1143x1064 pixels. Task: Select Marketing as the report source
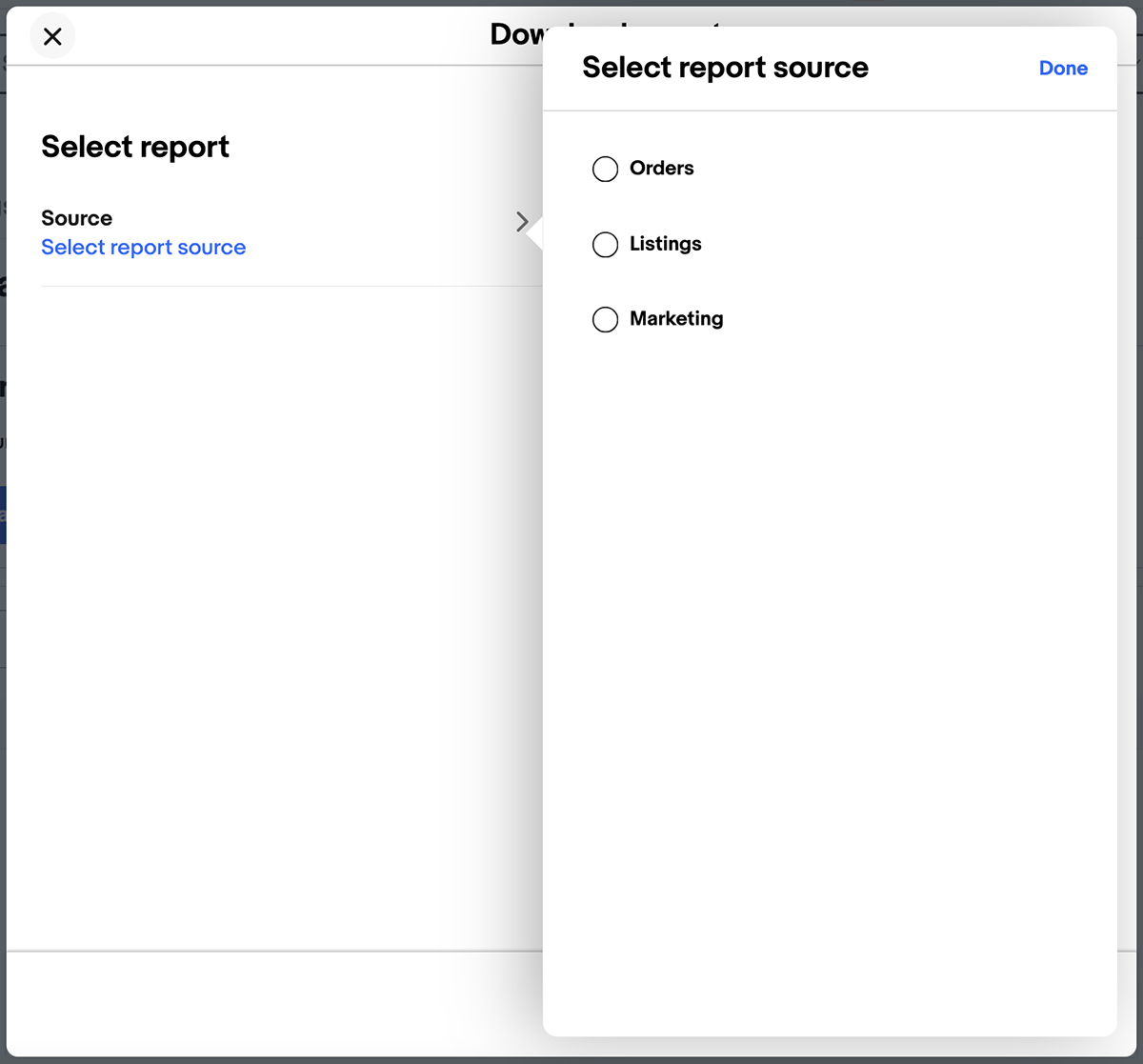pos(605,319)
